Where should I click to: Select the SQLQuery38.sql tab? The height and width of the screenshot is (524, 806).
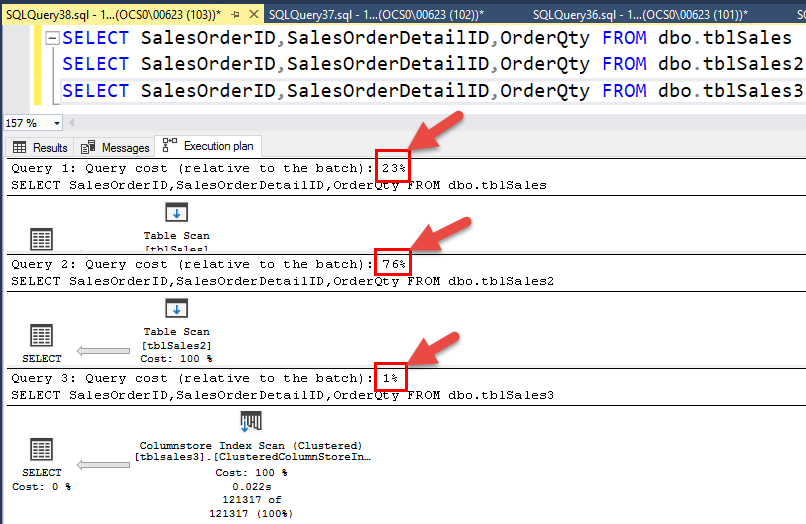click(x=114, y=14)
